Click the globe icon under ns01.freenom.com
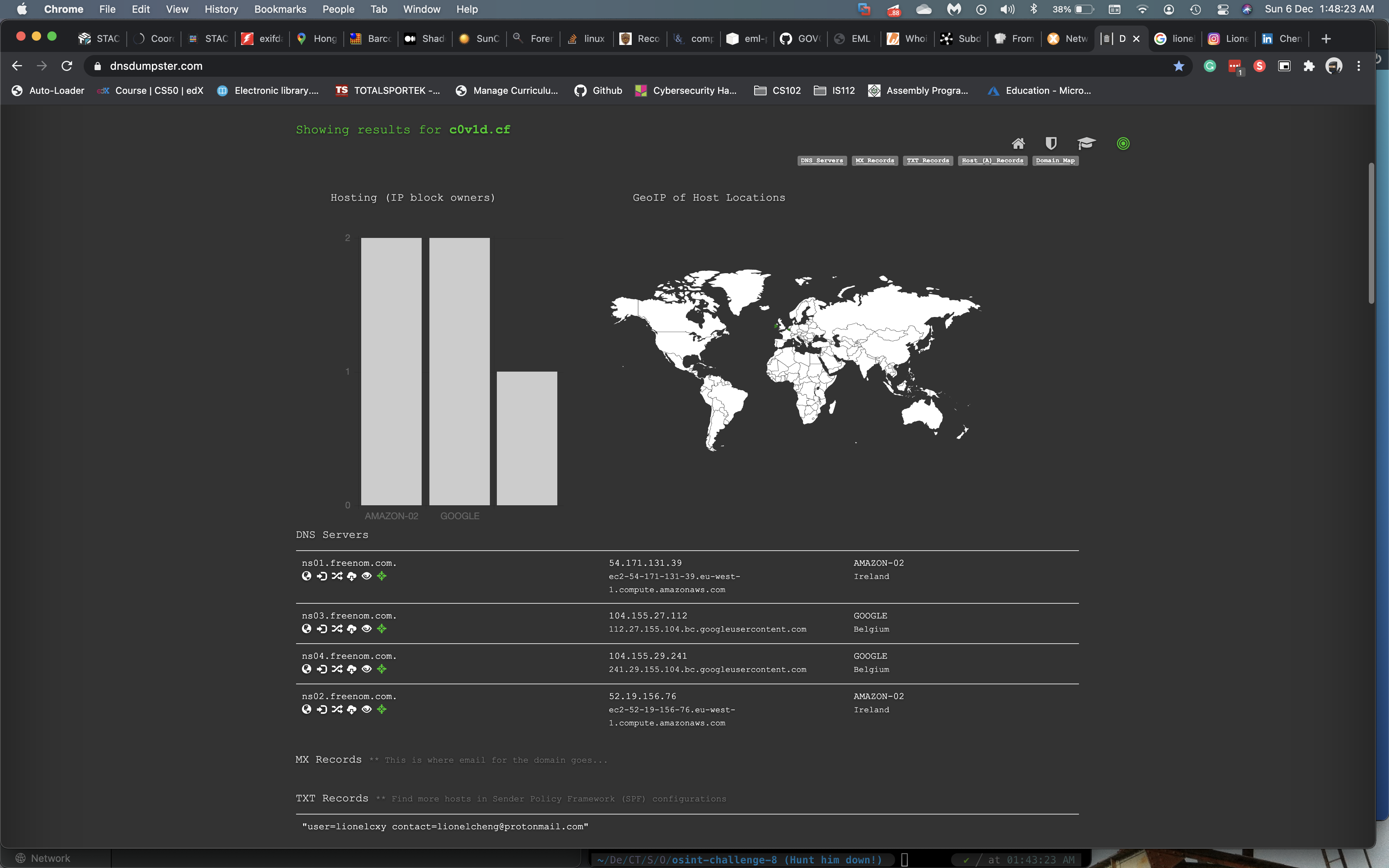The height and width of the screenshot is (868, 1389). pos(307,576)
